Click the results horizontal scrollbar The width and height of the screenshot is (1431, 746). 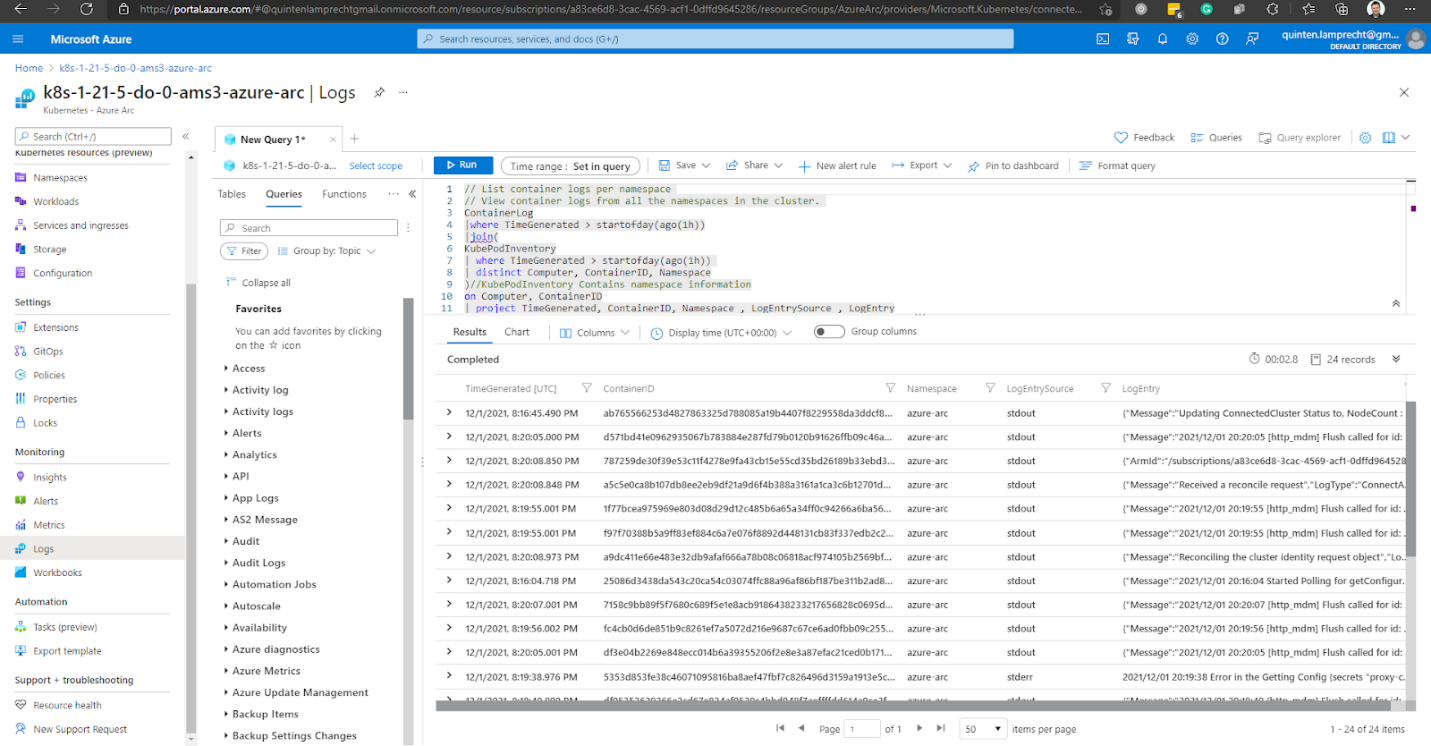(x=914, y=705)
